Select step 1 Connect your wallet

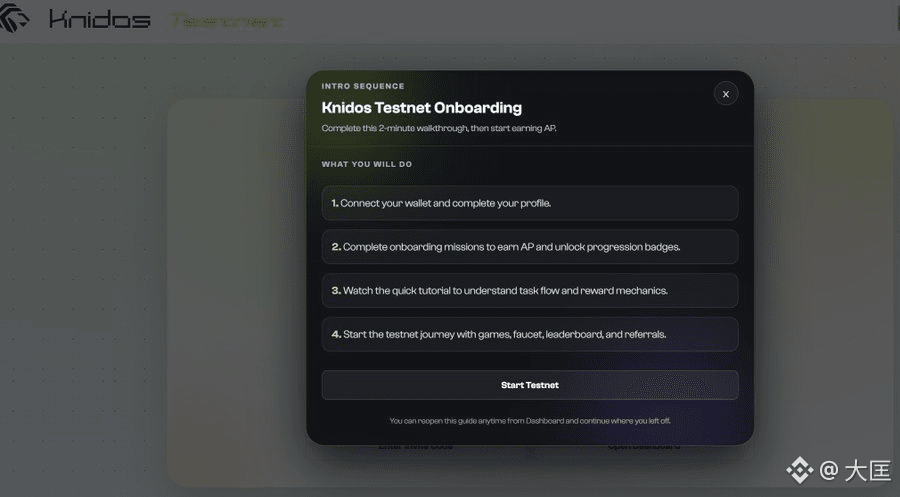click(530, 203)
